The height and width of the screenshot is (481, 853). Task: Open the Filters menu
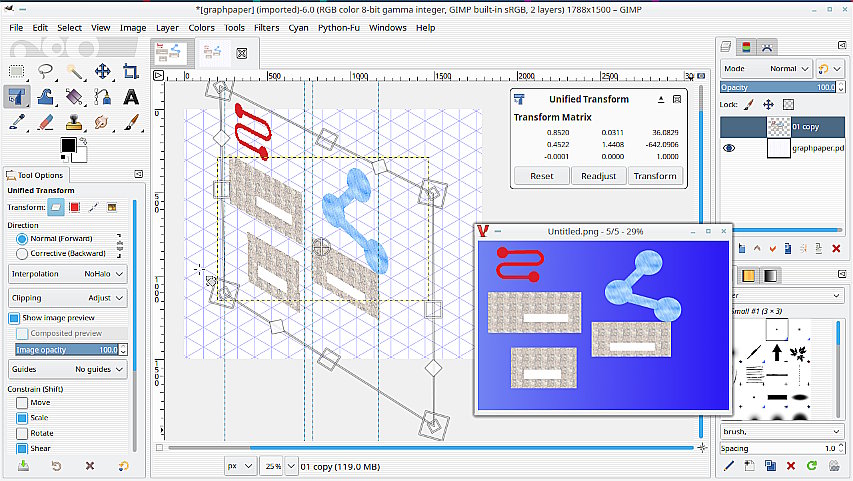tap(267, 28)
